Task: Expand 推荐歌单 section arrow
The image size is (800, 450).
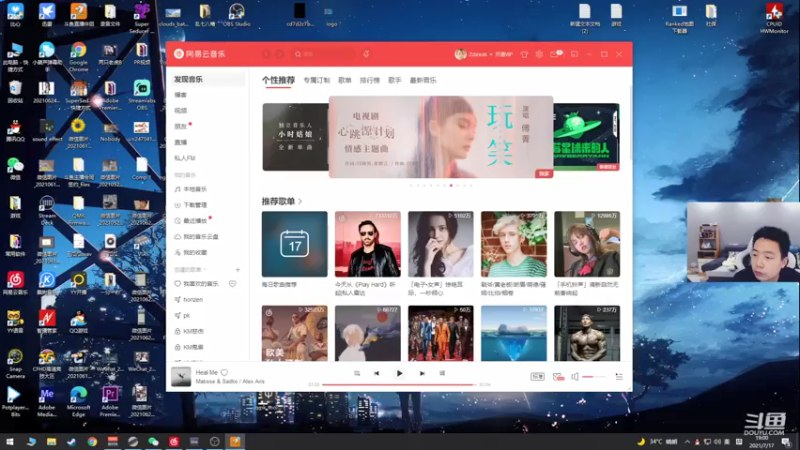Action: [x=300, y=202]
